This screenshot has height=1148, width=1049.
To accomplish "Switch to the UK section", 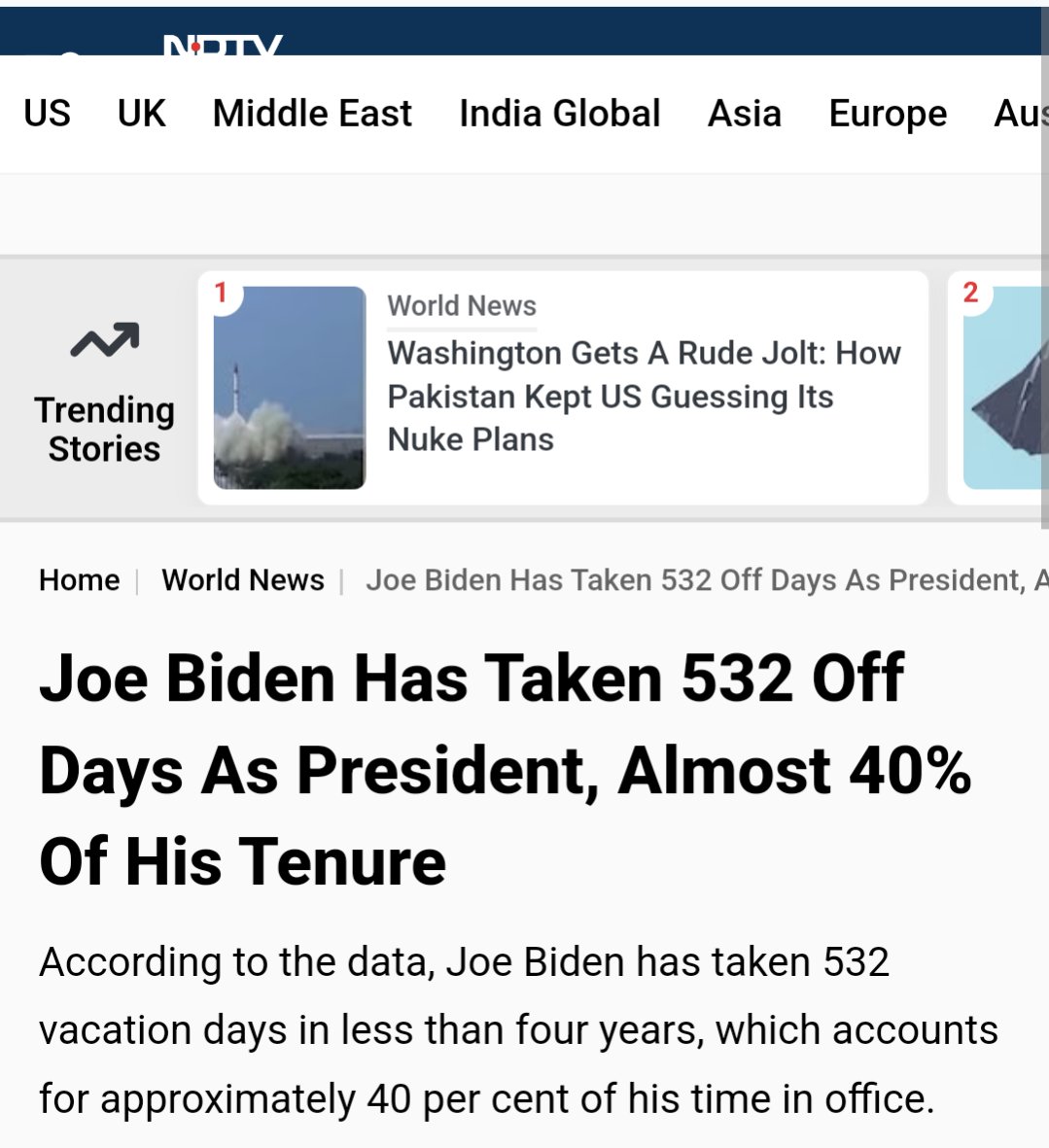I will click(142, 114).
